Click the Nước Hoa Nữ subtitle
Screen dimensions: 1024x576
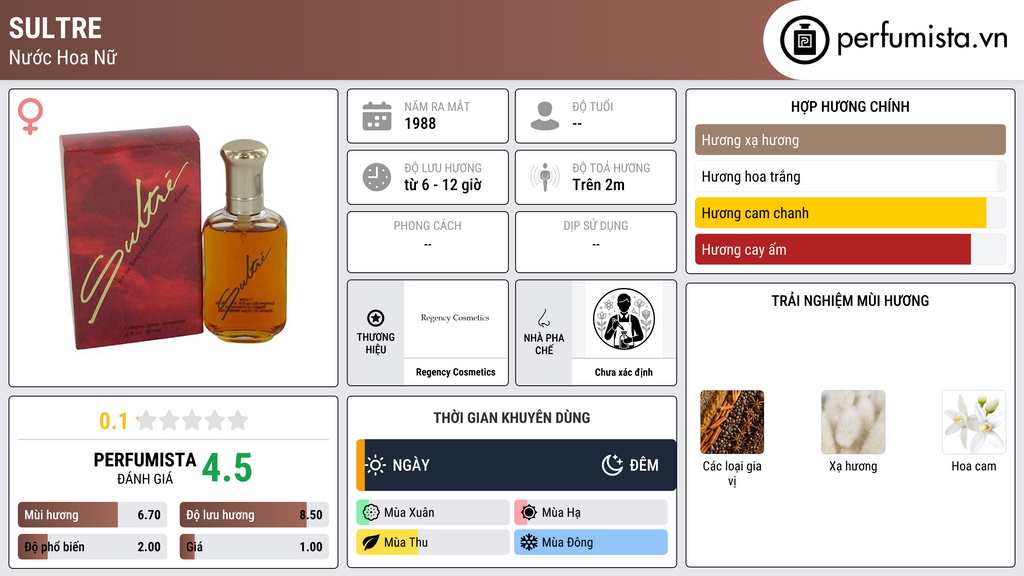point(63,57)
